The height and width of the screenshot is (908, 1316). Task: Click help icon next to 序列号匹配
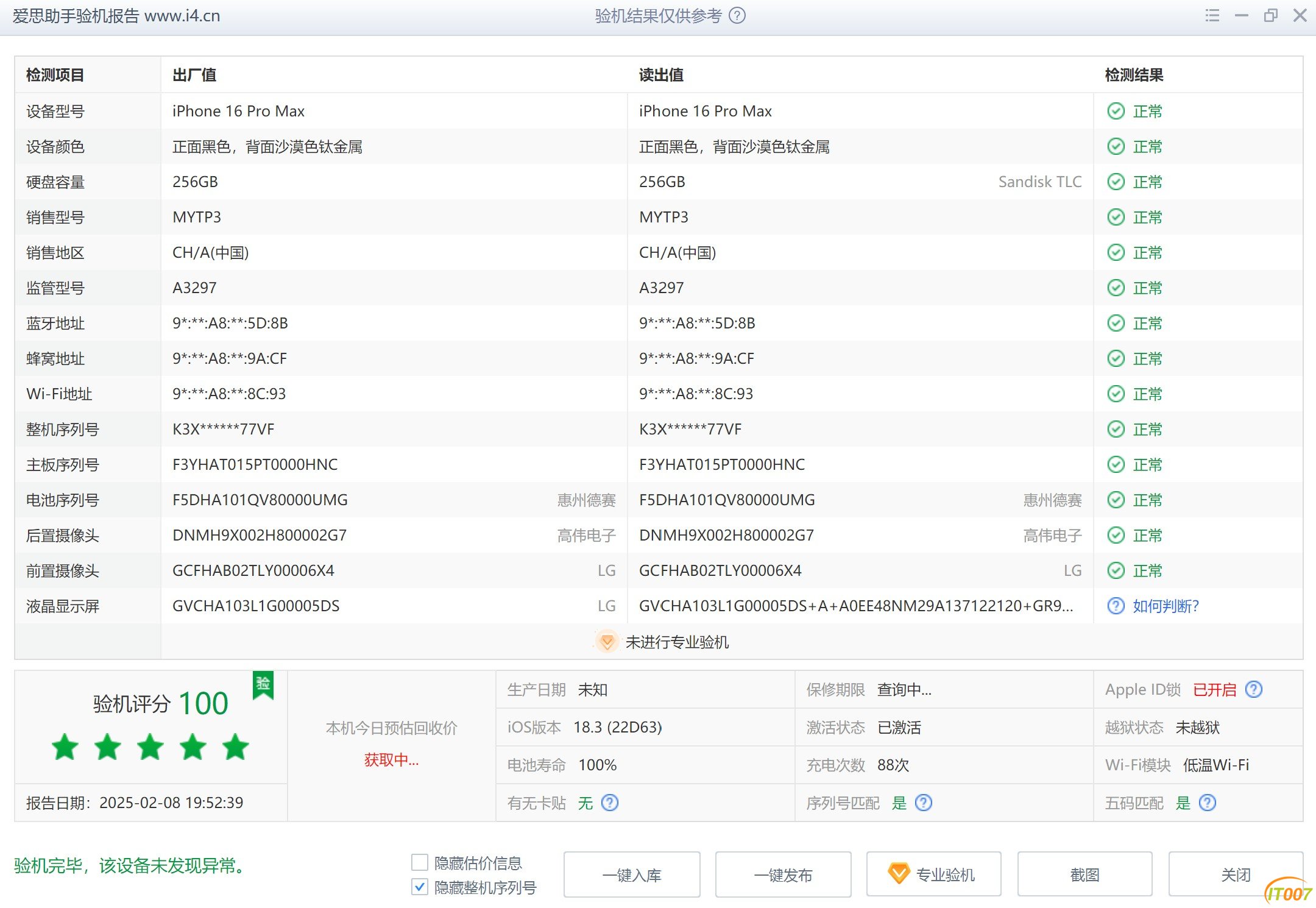pyautogui.click(x=924, y=803)
